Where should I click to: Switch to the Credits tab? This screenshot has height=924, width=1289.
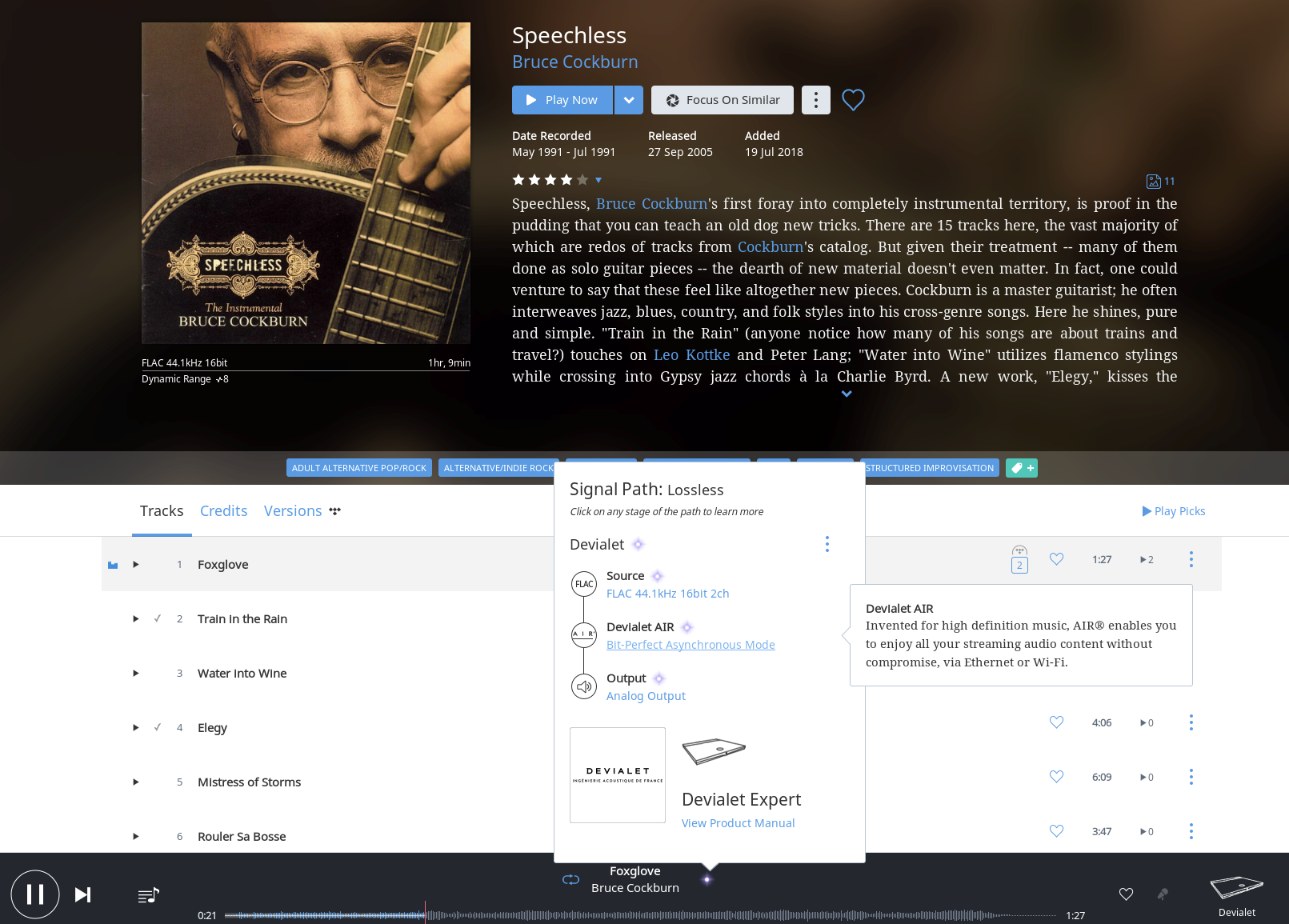click(223, 511)
